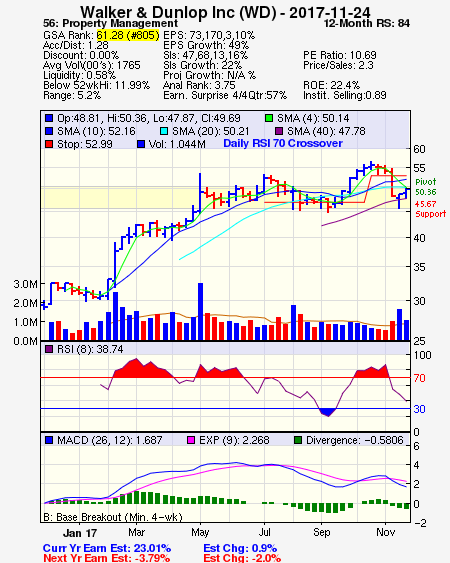The width and height of the screenshot is (450, 563).
Task: Click the 'EPS Growth: 49%' text
Action: coord(206,45)
